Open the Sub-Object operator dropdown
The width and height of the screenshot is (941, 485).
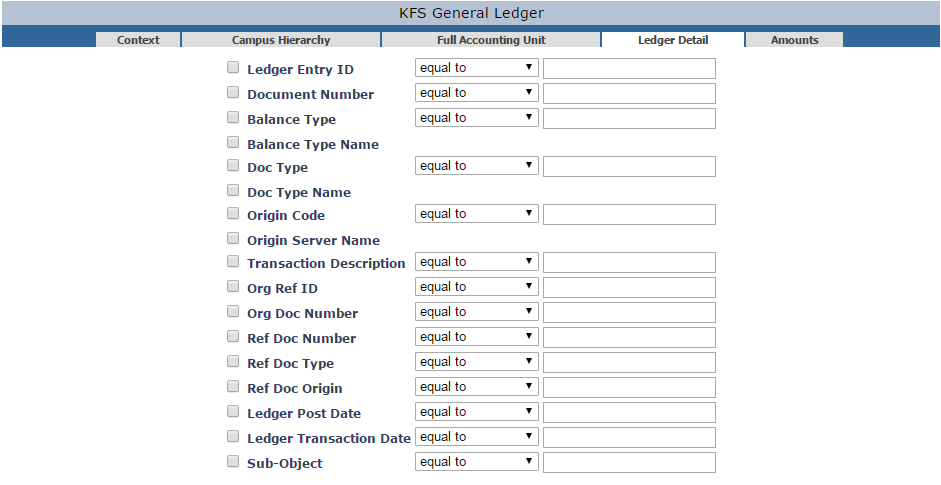click(x=477, y=462)
